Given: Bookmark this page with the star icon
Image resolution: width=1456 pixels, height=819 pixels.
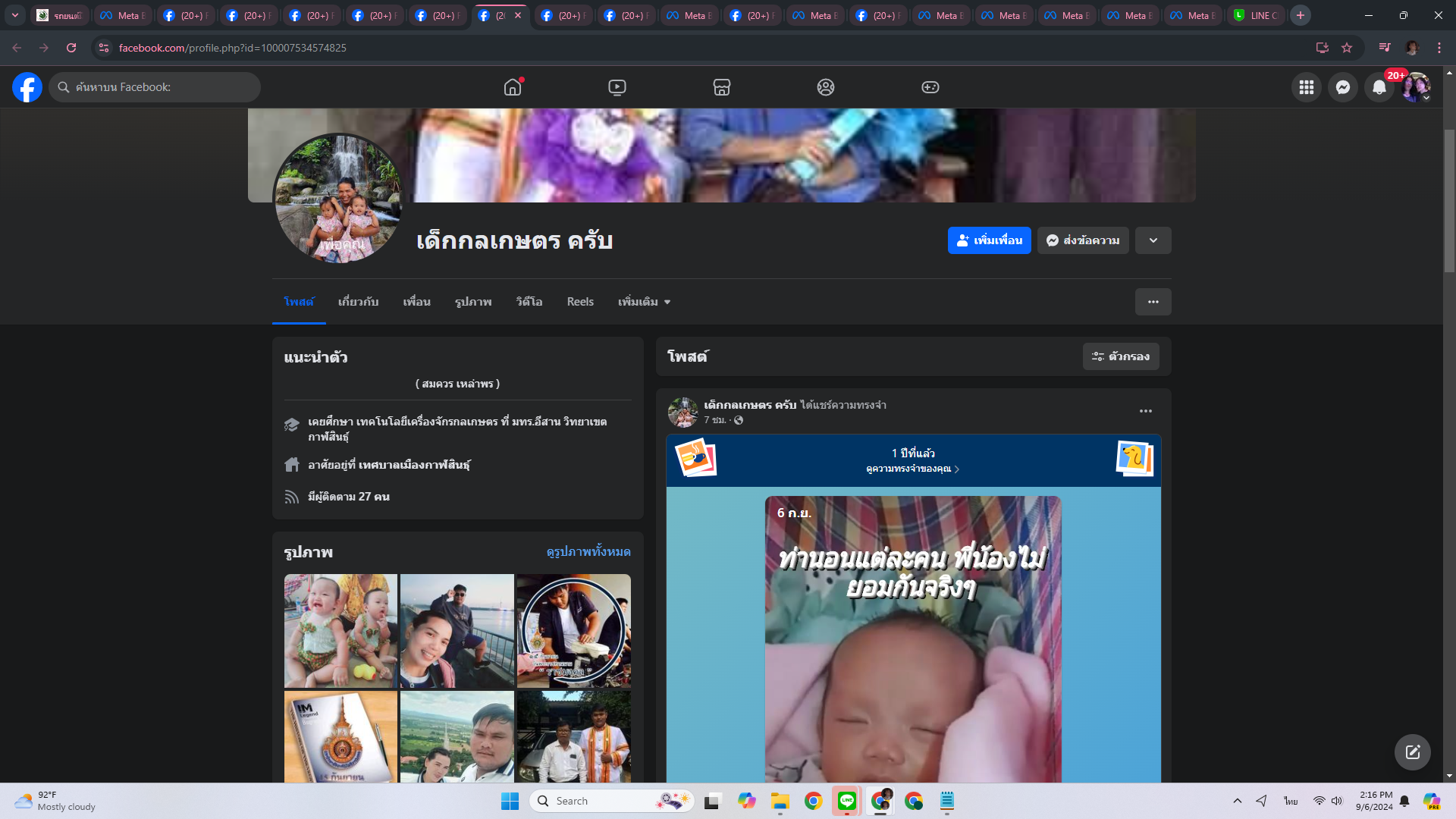Looking at the screenshot, I should click(1347, 48).
